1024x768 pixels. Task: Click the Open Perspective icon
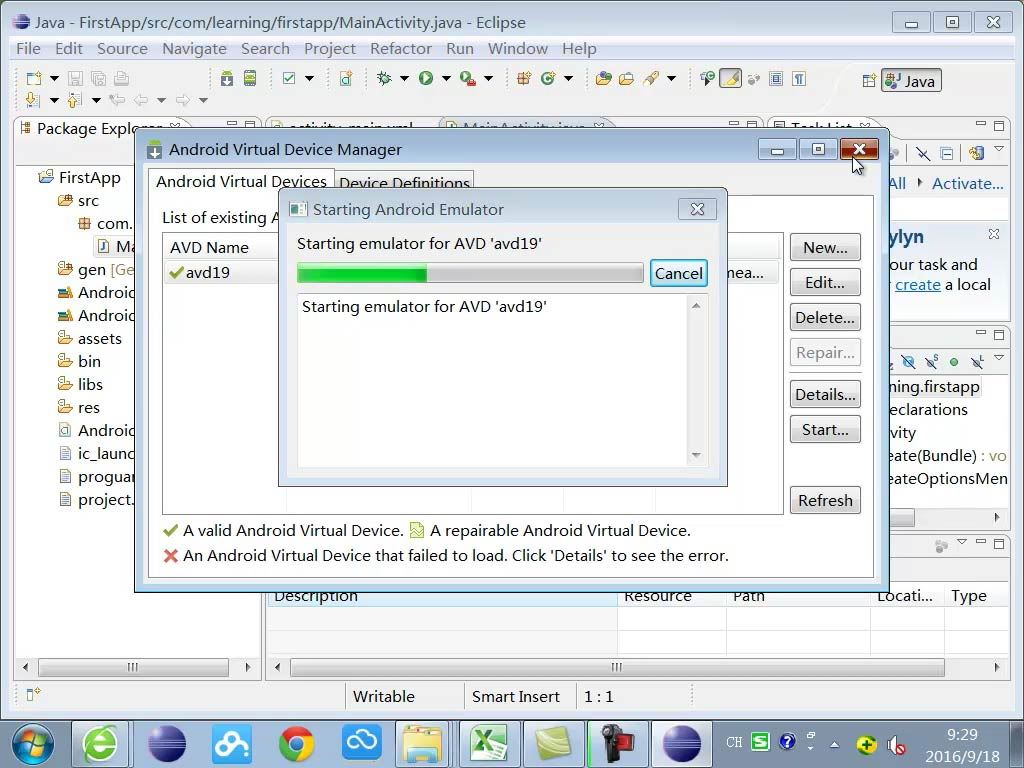tap(869, 80)
